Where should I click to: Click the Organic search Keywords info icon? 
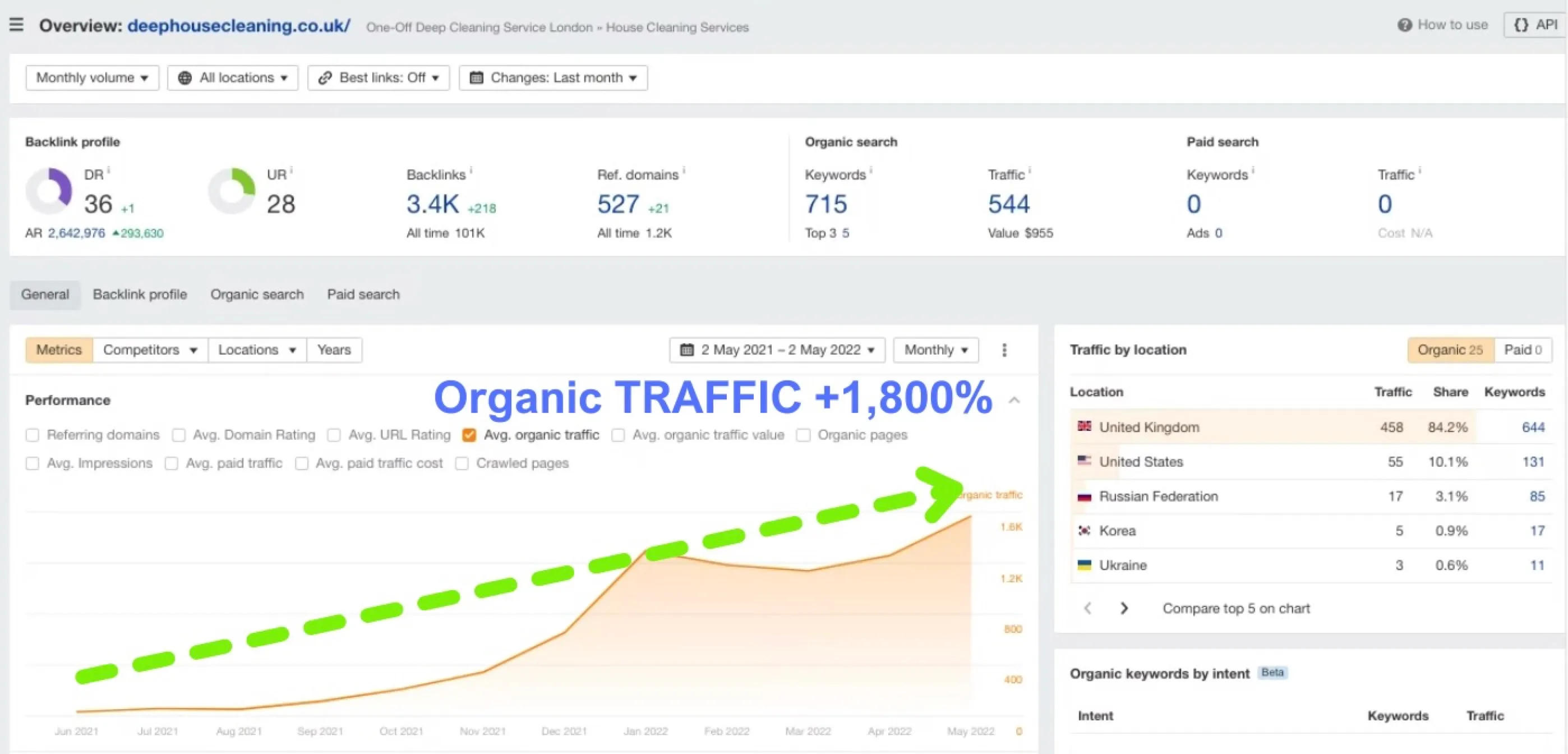(870, 171)
